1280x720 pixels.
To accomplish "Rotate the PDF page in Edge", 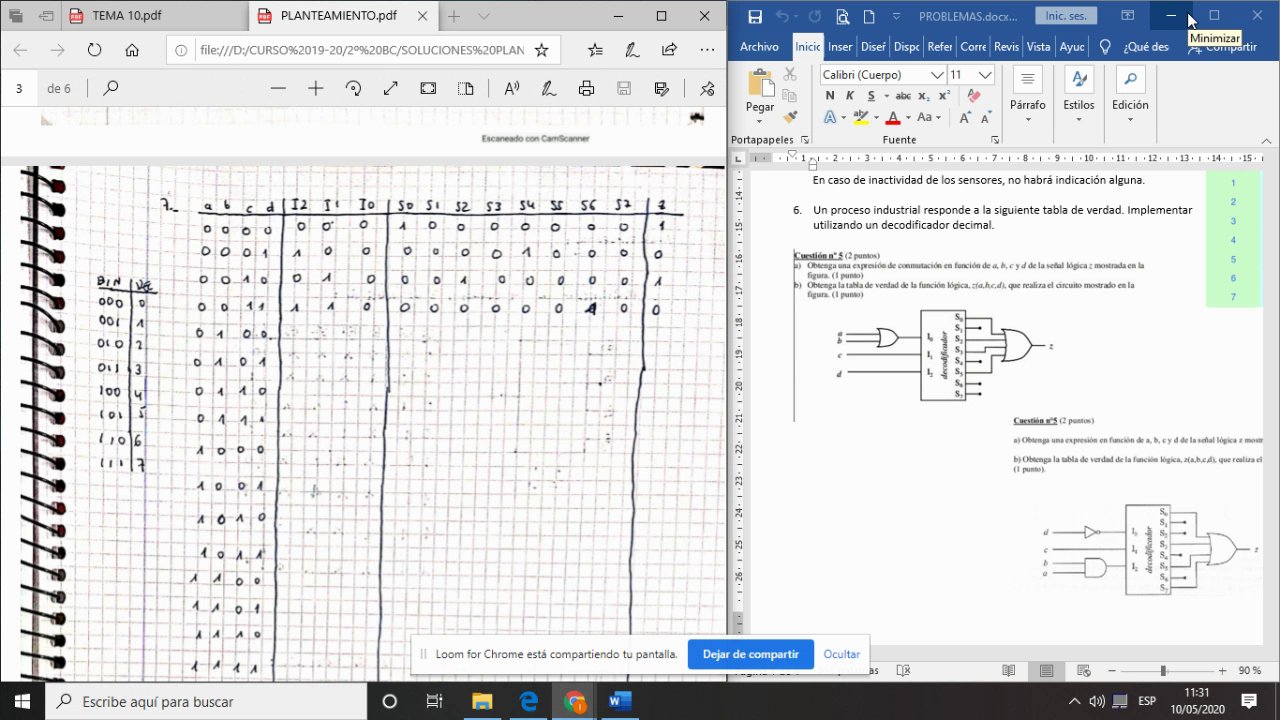I will point(353,88).
